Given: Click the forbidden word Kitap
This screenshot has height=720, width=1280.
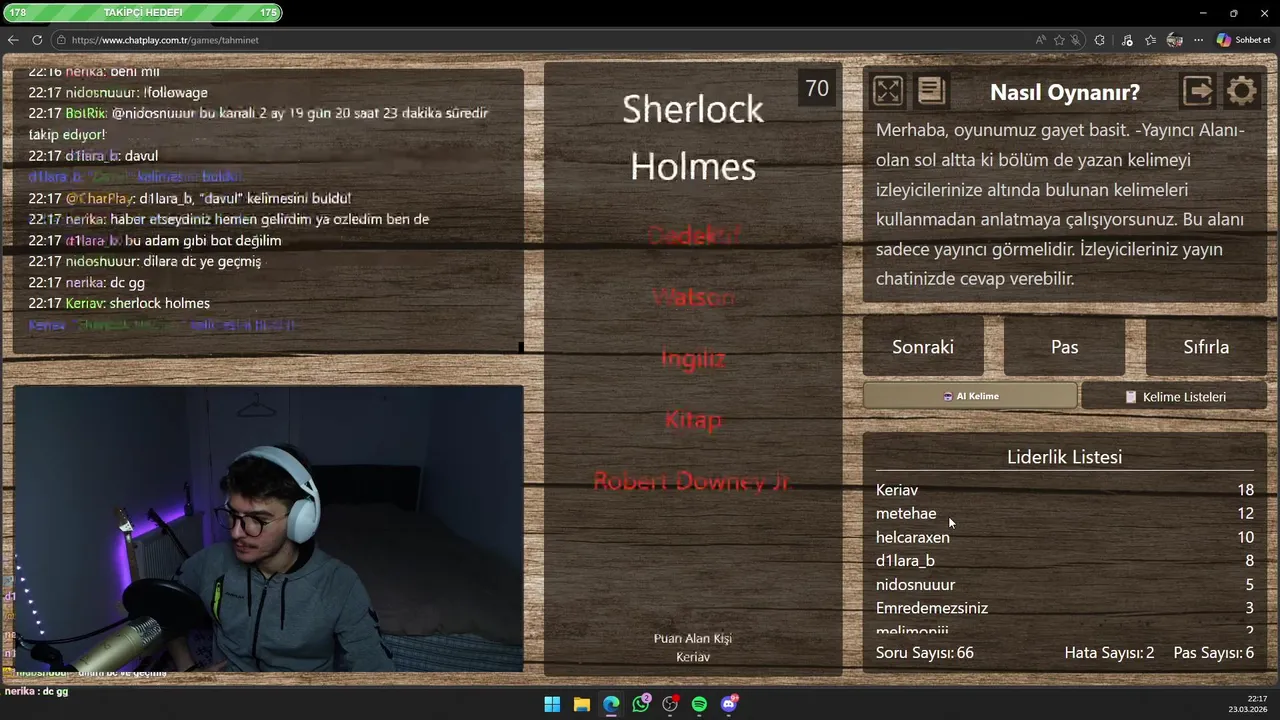Looking at the screenshot, I should pos(693,419).
